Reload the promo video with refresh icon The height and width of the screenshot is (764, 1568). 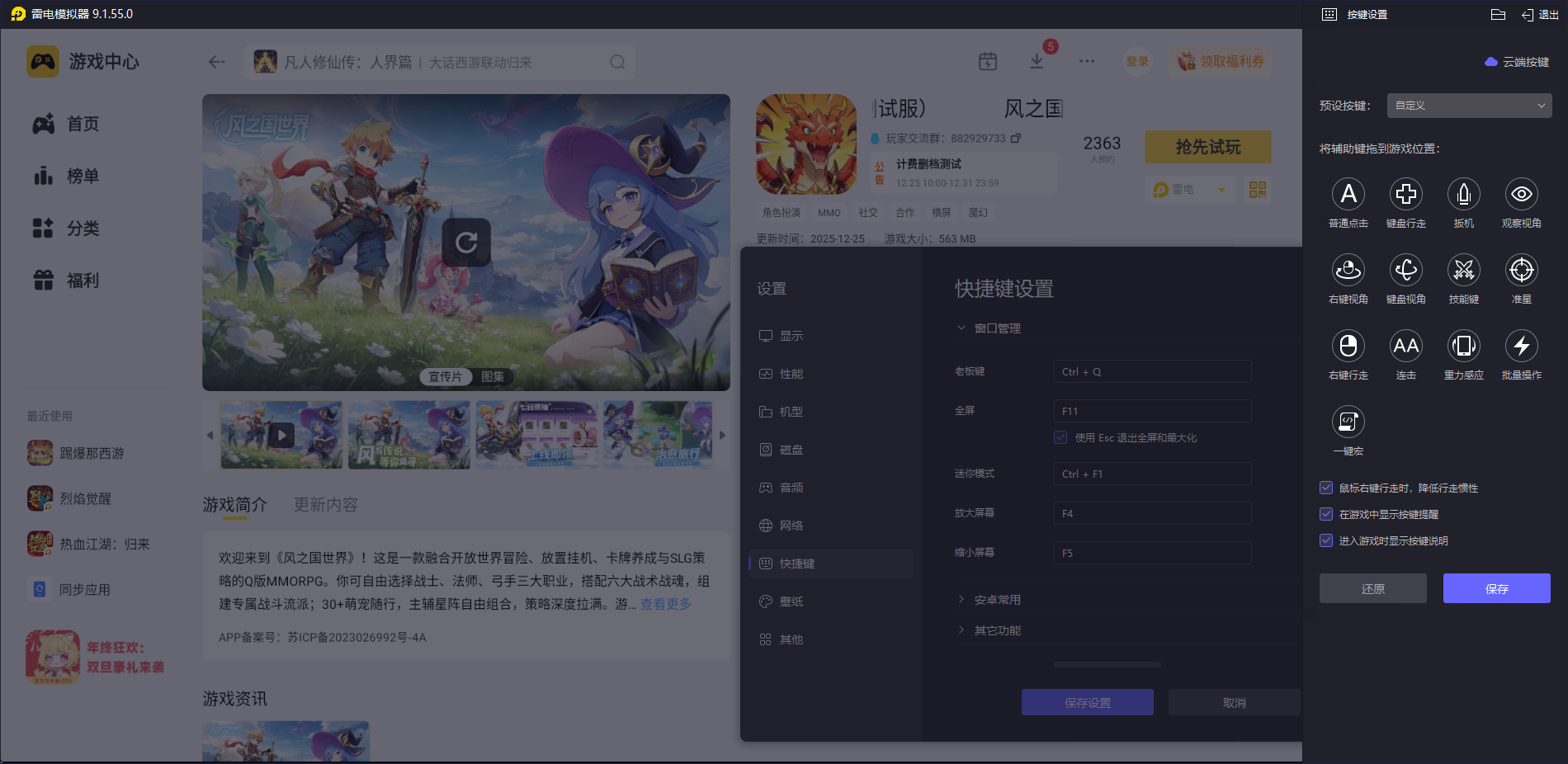466,243
